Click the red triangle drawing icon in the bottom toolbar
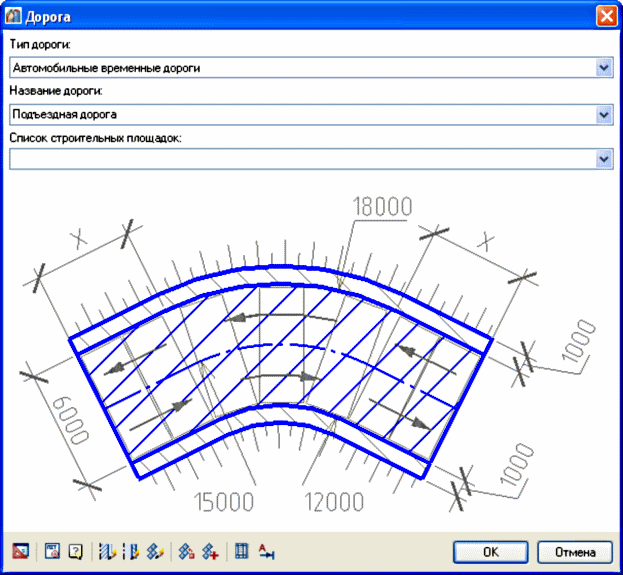623x575 pixels. click(x=21, y=551)
